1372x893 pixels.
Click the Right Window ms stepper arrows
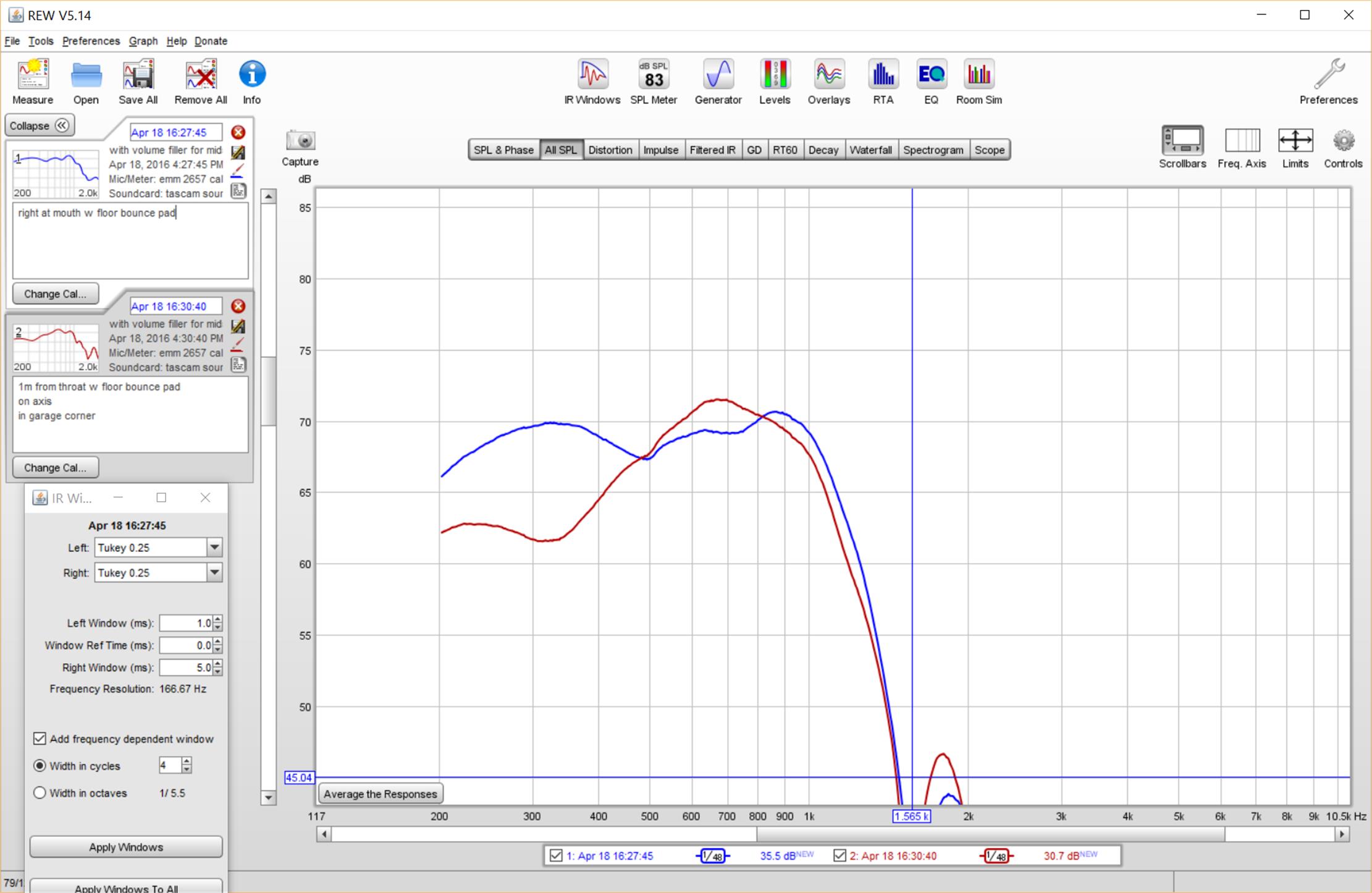(217, 667)
